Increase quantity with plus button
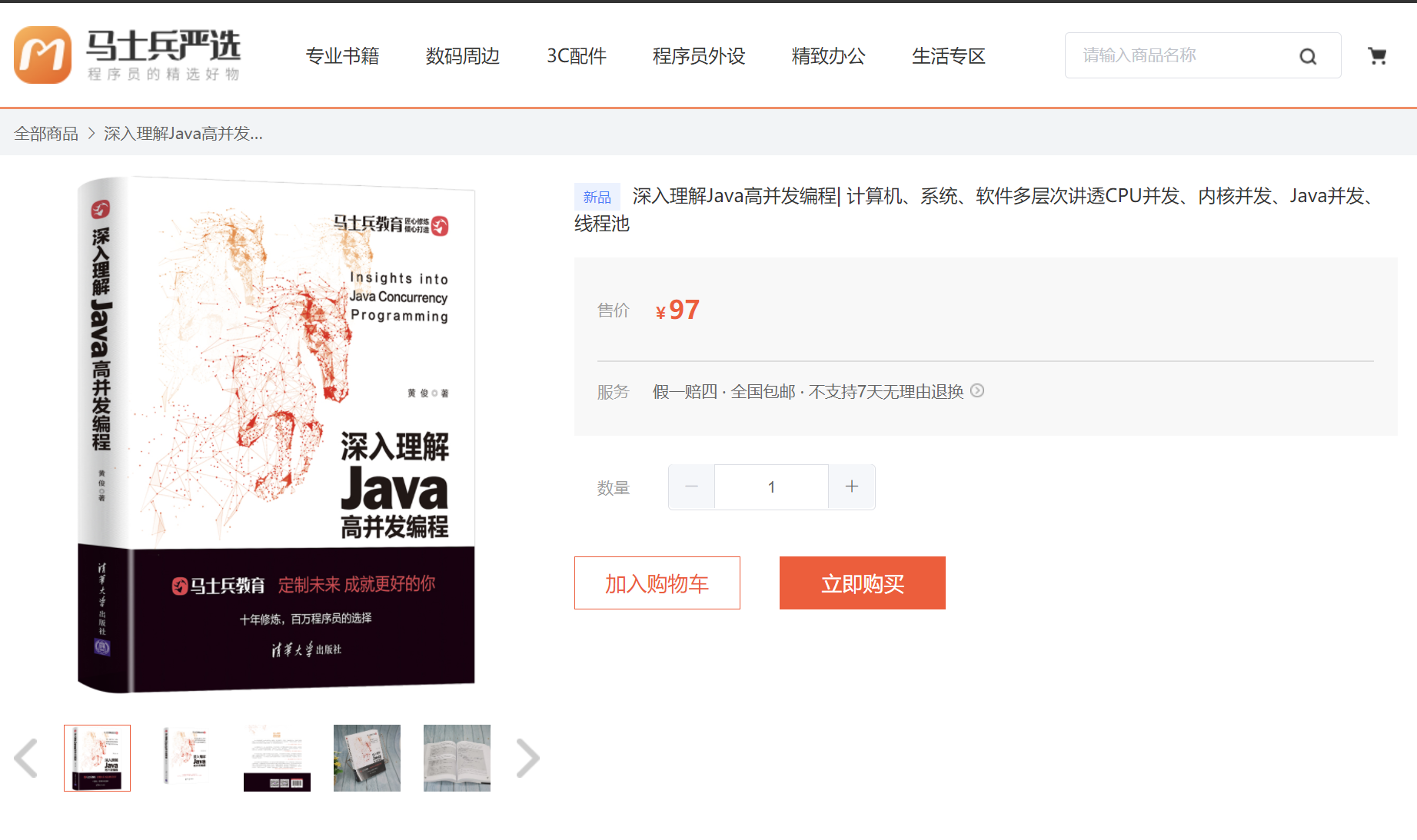The height and width of the screenshot is (840, 1417). point(852,486)
